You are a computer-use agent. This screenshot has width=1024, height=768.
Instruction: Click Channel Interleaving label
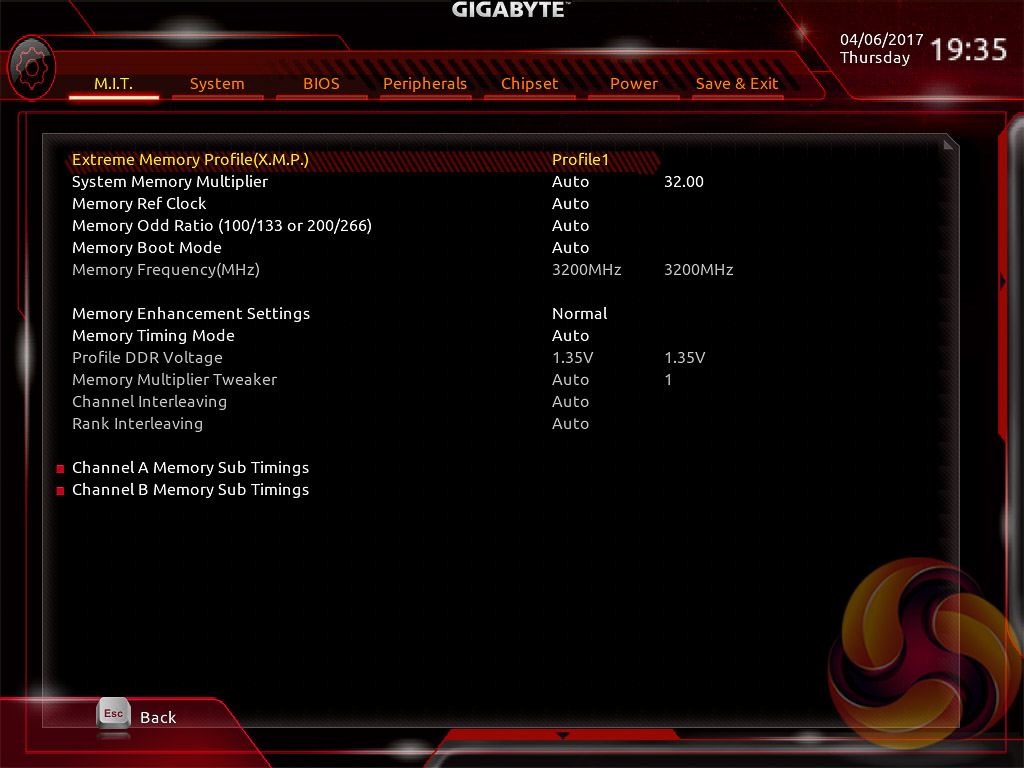click(150, 402)
